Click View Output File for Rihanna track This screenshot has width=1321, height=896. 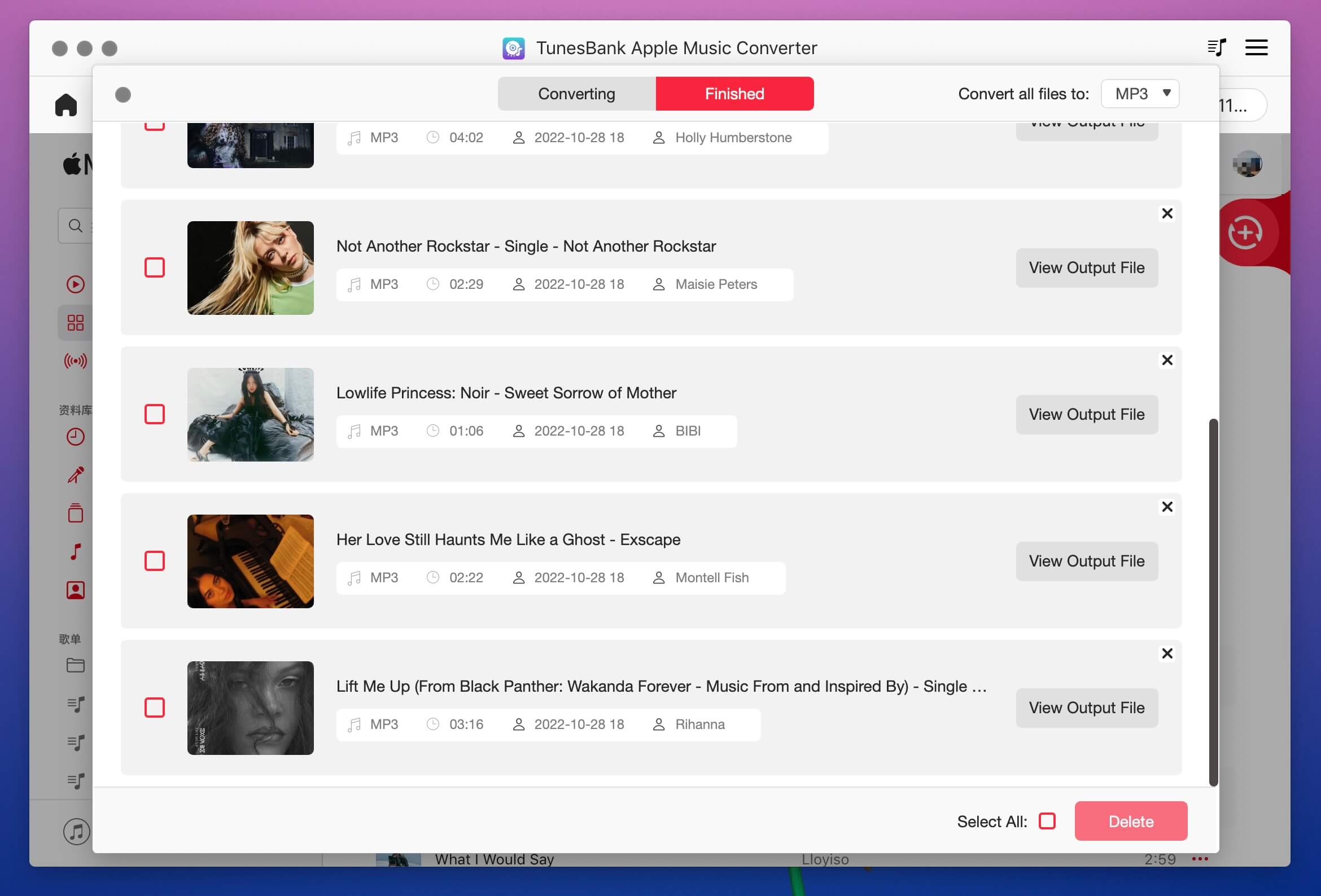click(1086, 708)
